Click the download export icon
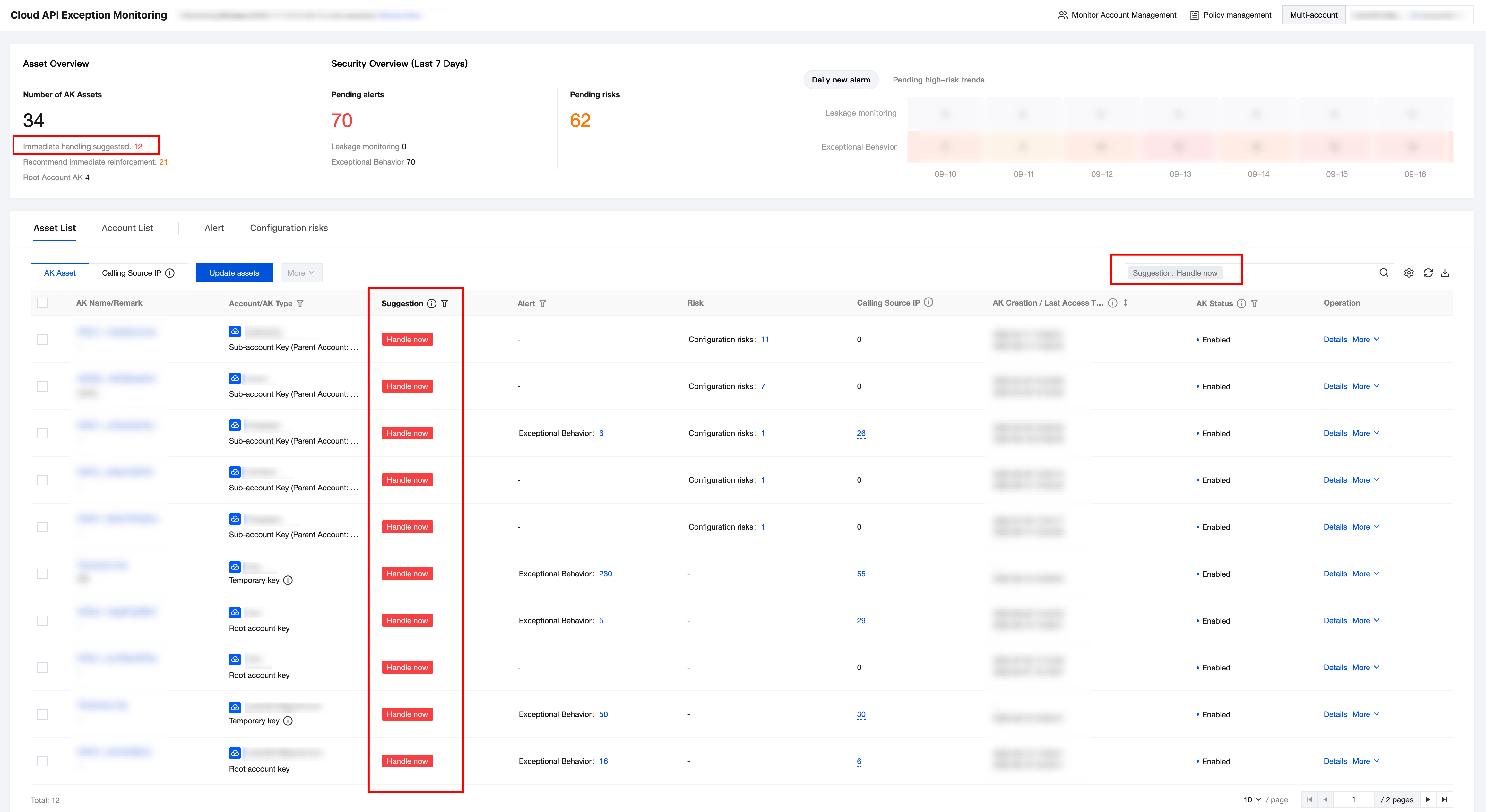The image size is (1486, 812). click(1445, 273)
